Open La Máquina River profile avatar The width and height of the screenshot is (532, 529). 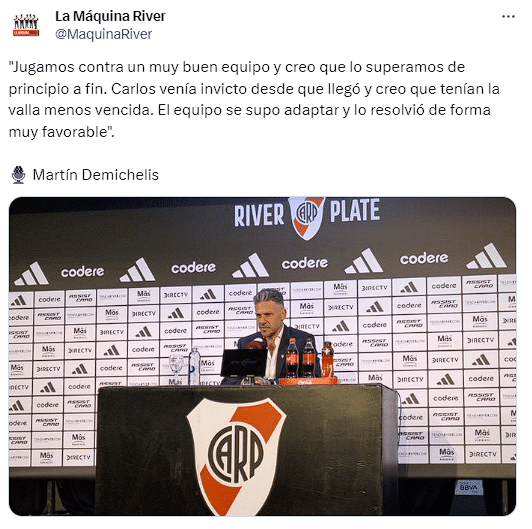(x=26, y=25)
